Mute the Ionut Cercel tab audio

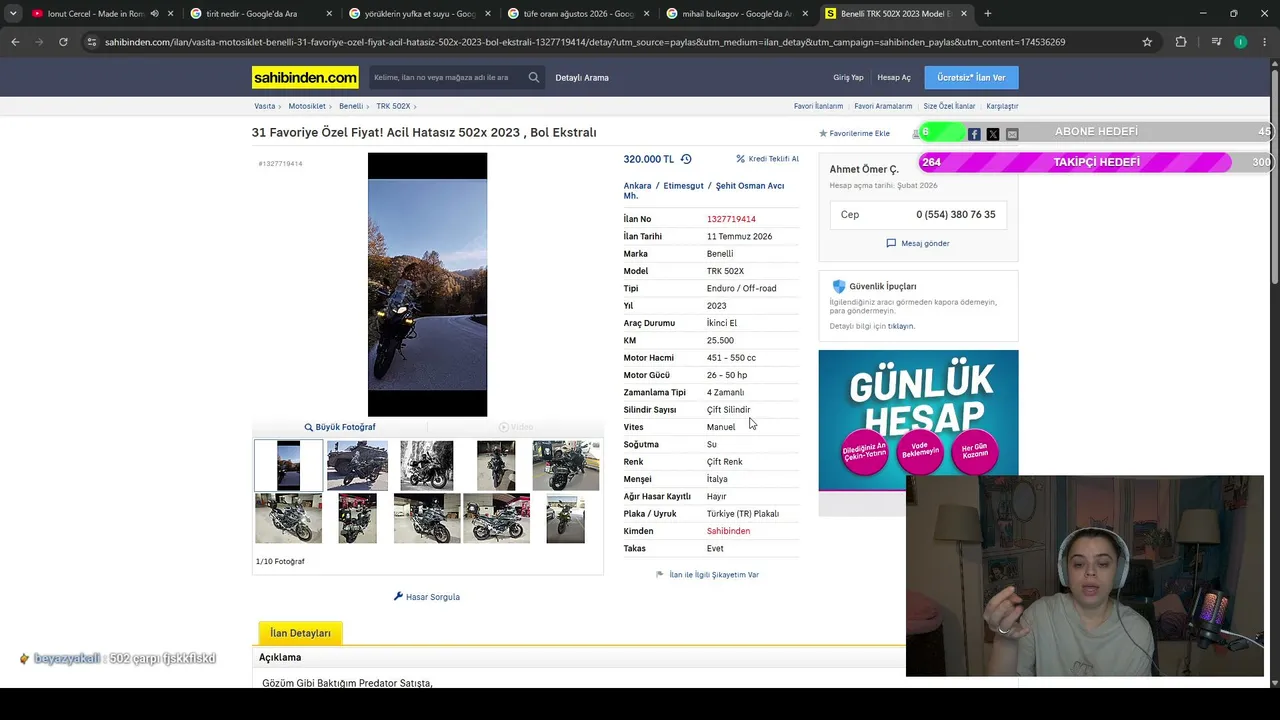[154, 14]
